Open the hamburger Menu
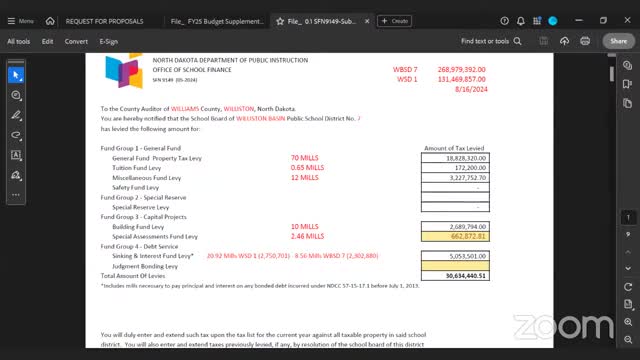The width and height of the screenshot is (640, 360). (x=20, y=21)
